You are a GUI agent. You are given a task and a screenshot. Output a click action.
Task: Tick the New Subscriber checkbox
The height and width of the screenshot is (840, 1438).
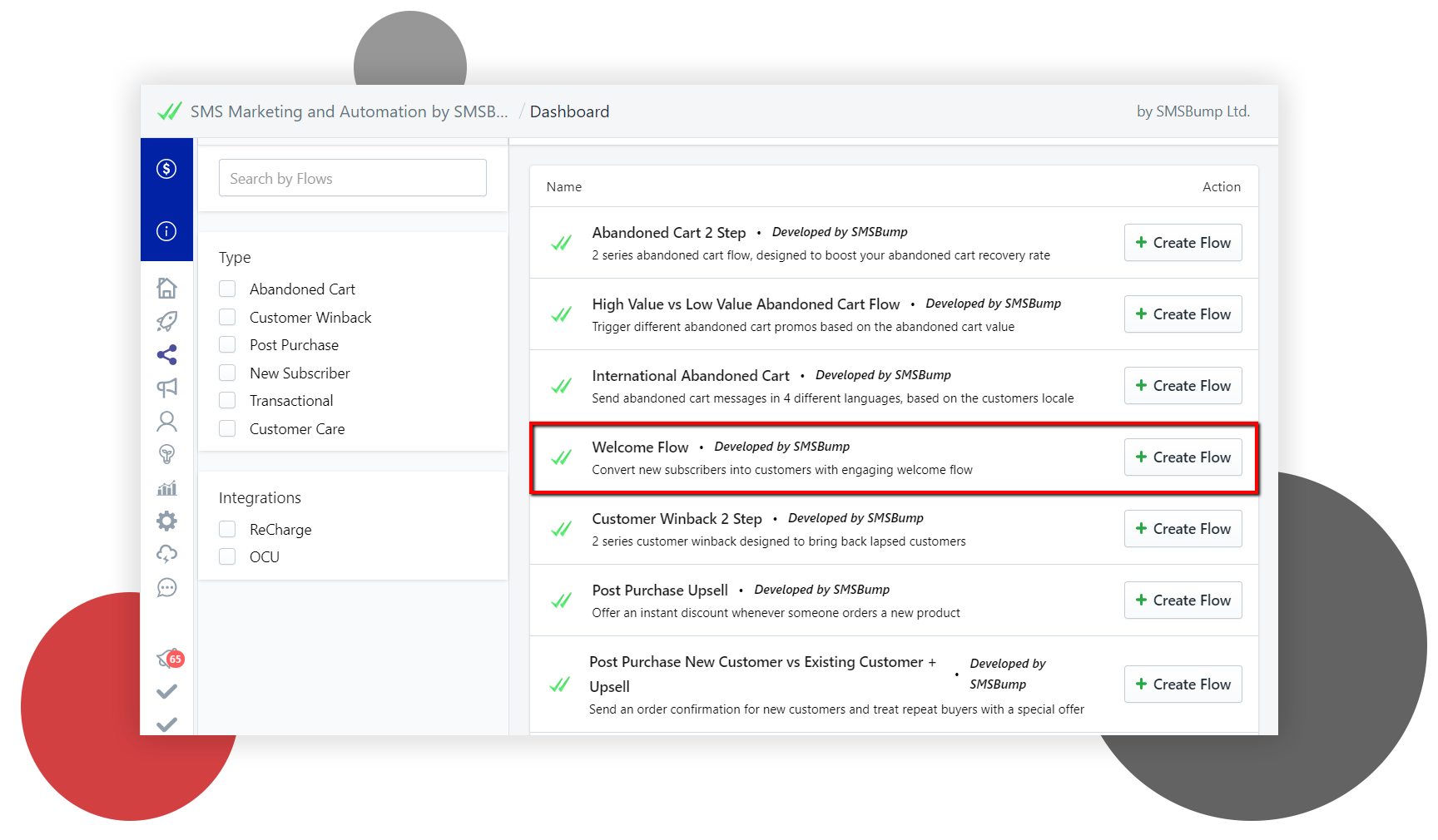click(227, 373)
